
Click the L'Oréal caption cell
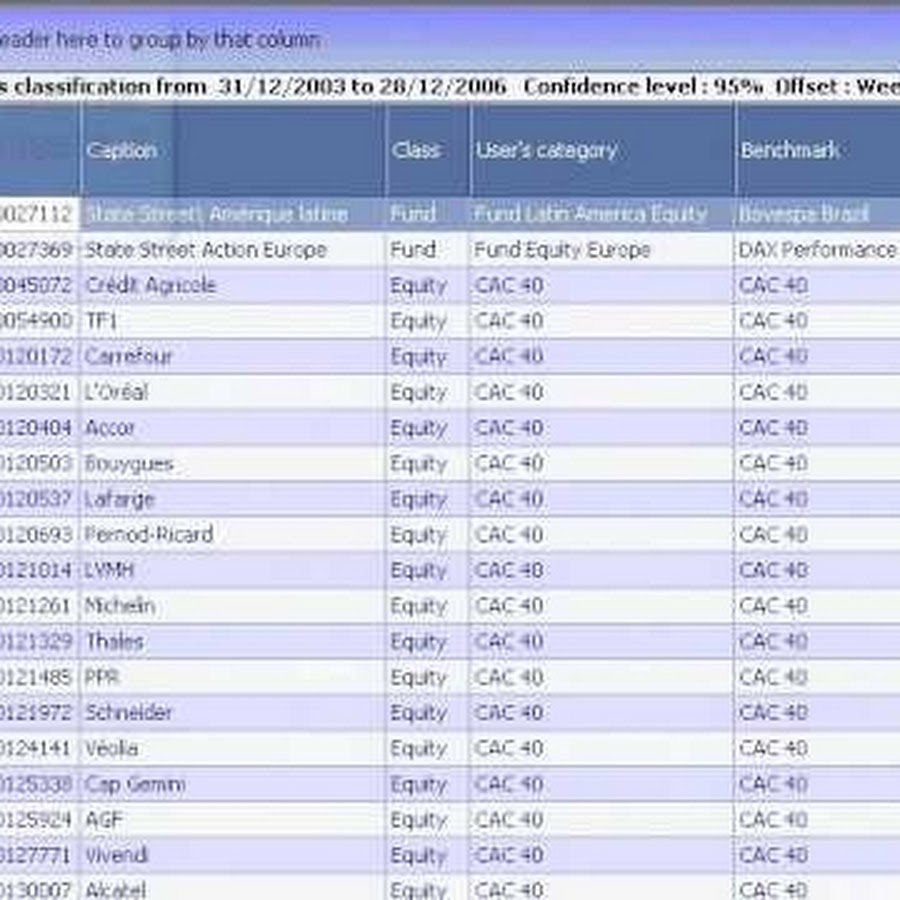click(x=116, y=392)
